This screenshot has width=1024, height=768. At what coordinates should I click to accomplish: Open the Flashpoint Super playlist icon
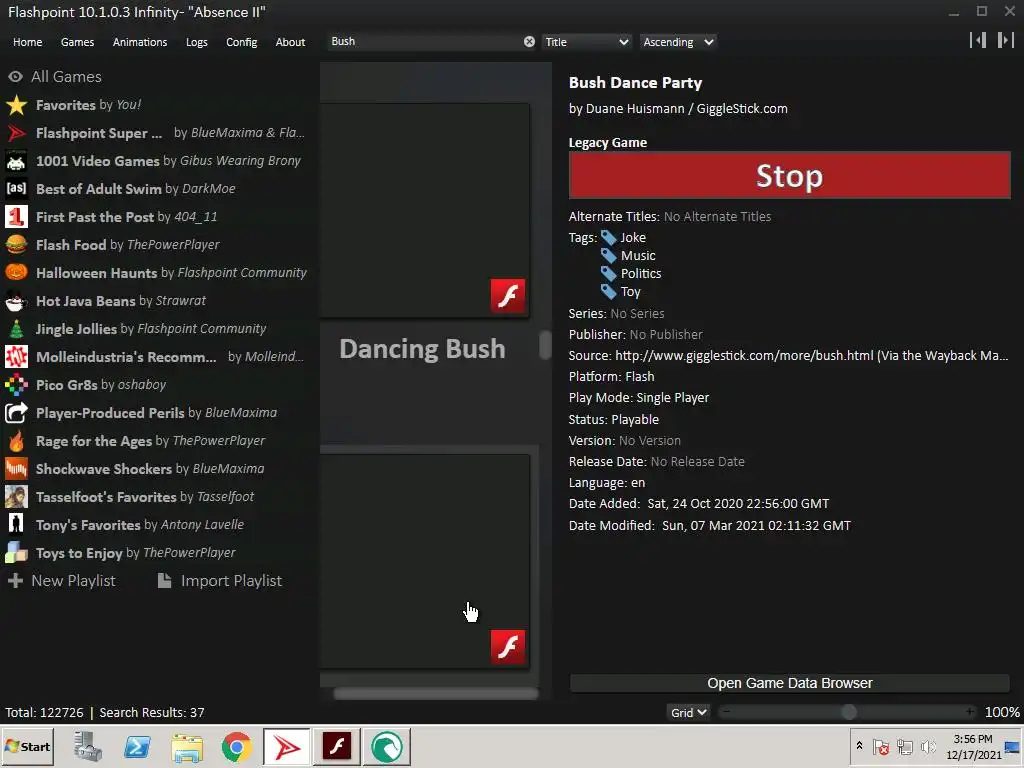click(x=16, y=133)
